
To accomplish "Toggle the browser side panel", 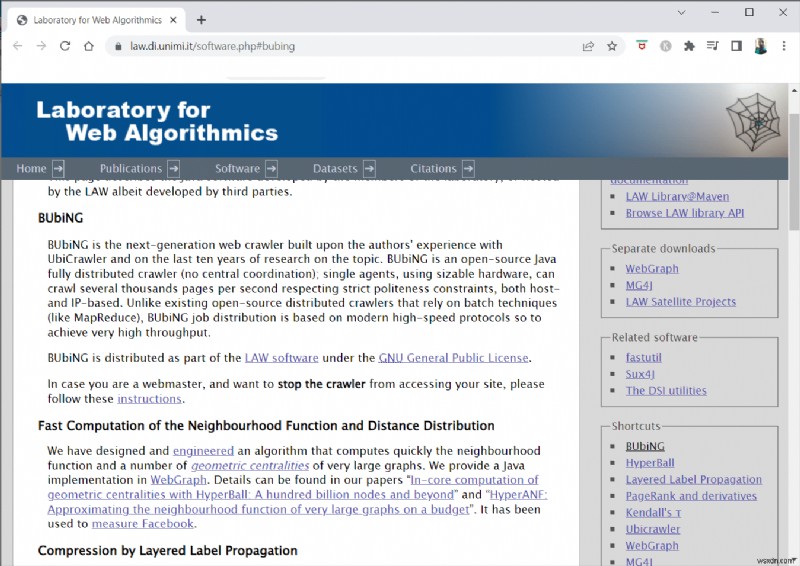I will (x=736, y=46).
